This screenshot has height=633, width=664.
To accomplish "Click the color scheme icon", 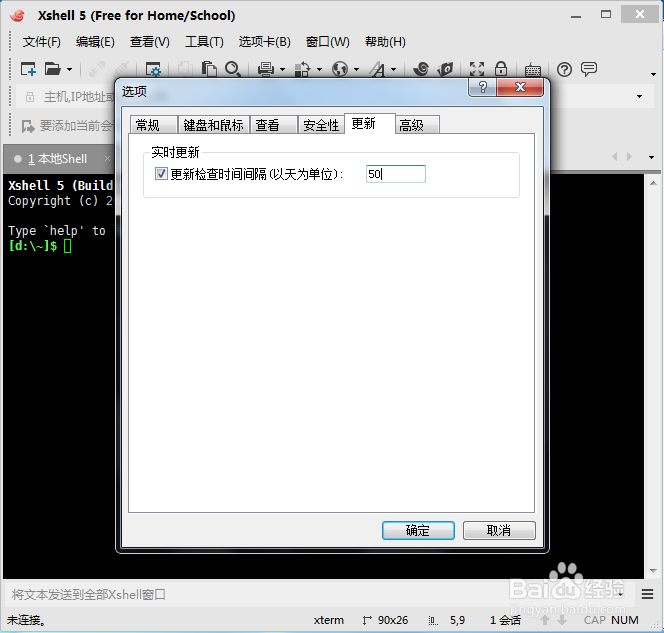I will click(x=302, y=69).
